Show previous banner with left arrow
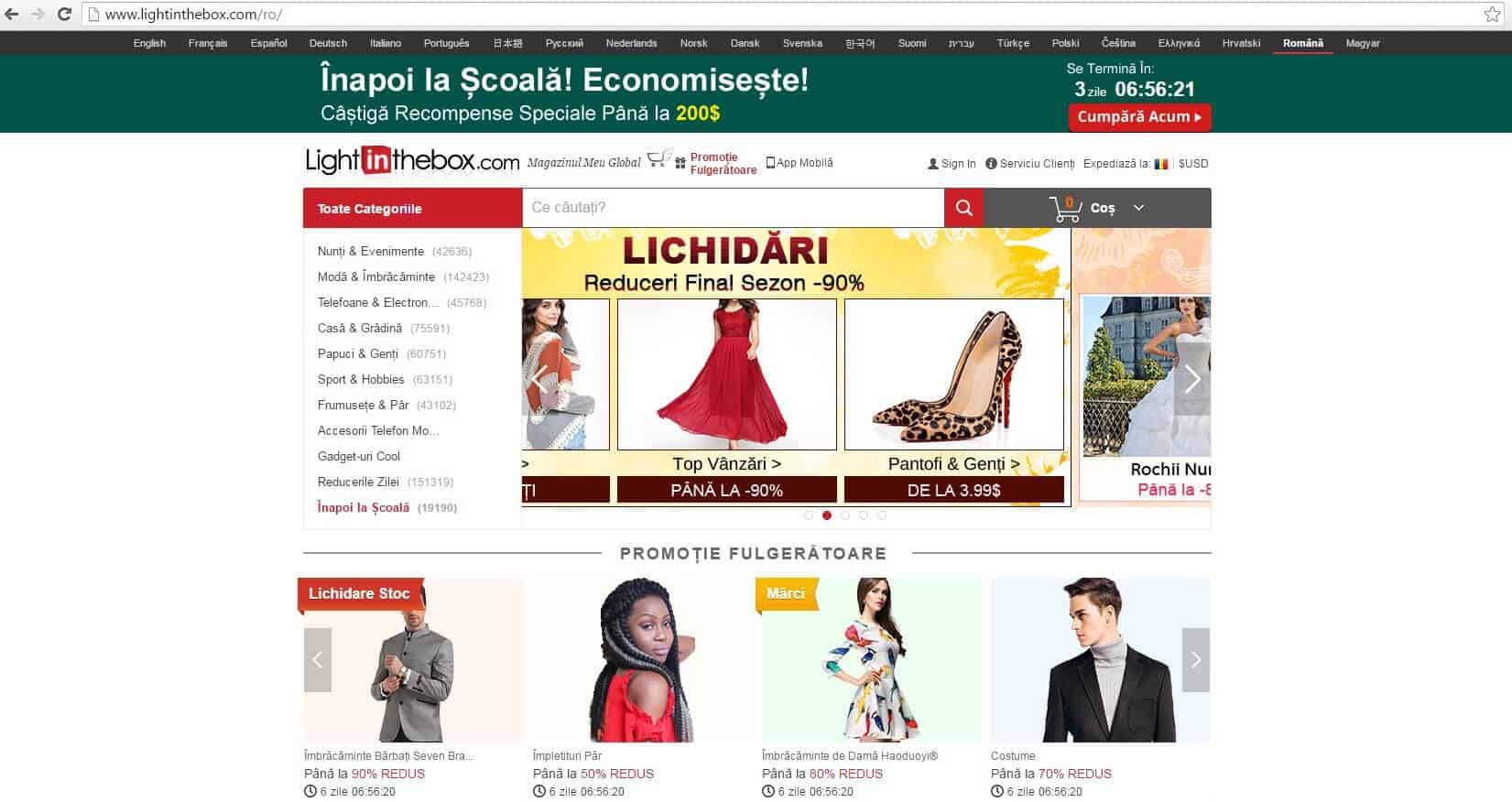 pyautogui.click(x=540, y=379)
